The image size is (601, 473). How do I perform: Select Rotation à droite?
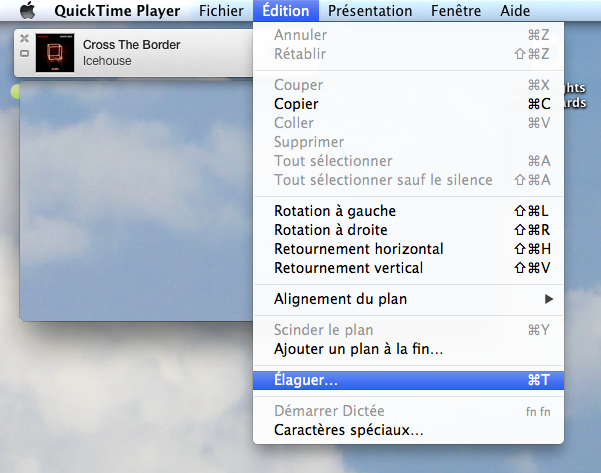point(333,230)
